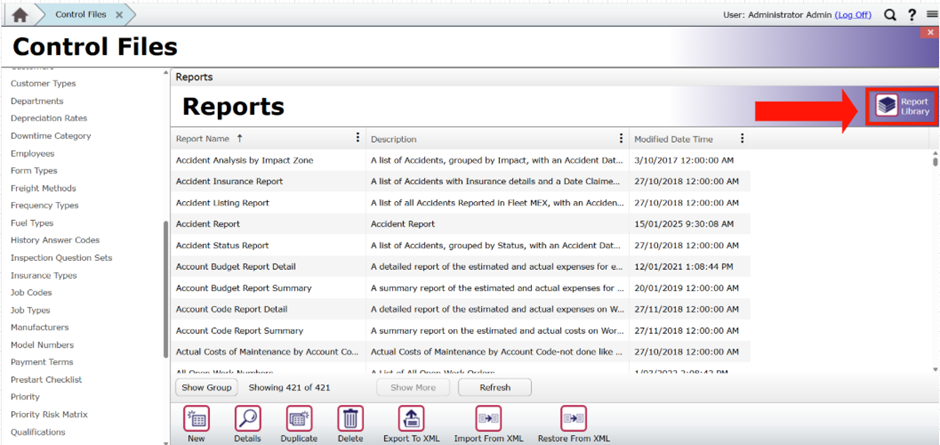
Task: Open the search magnifier icon
Action: (890, 15)
